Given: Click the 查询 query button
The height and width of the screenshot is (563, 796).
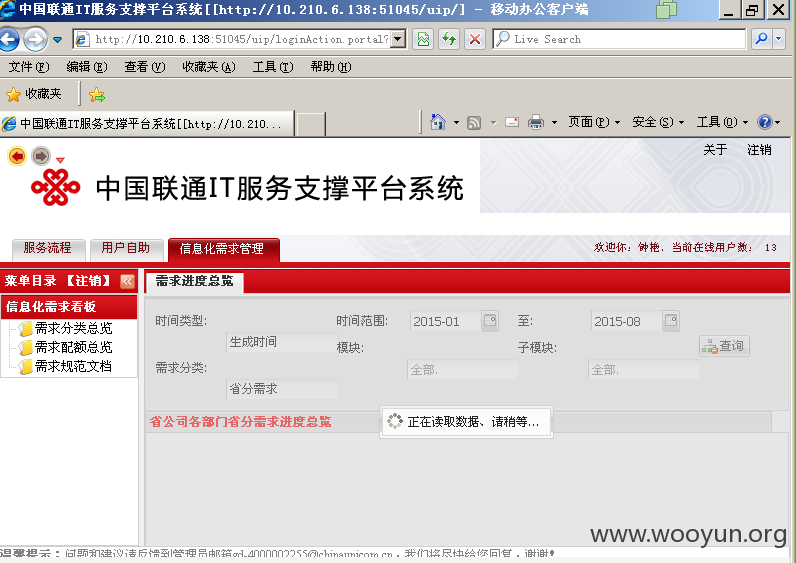Looking at the screenshot, I should coord(724,346).
